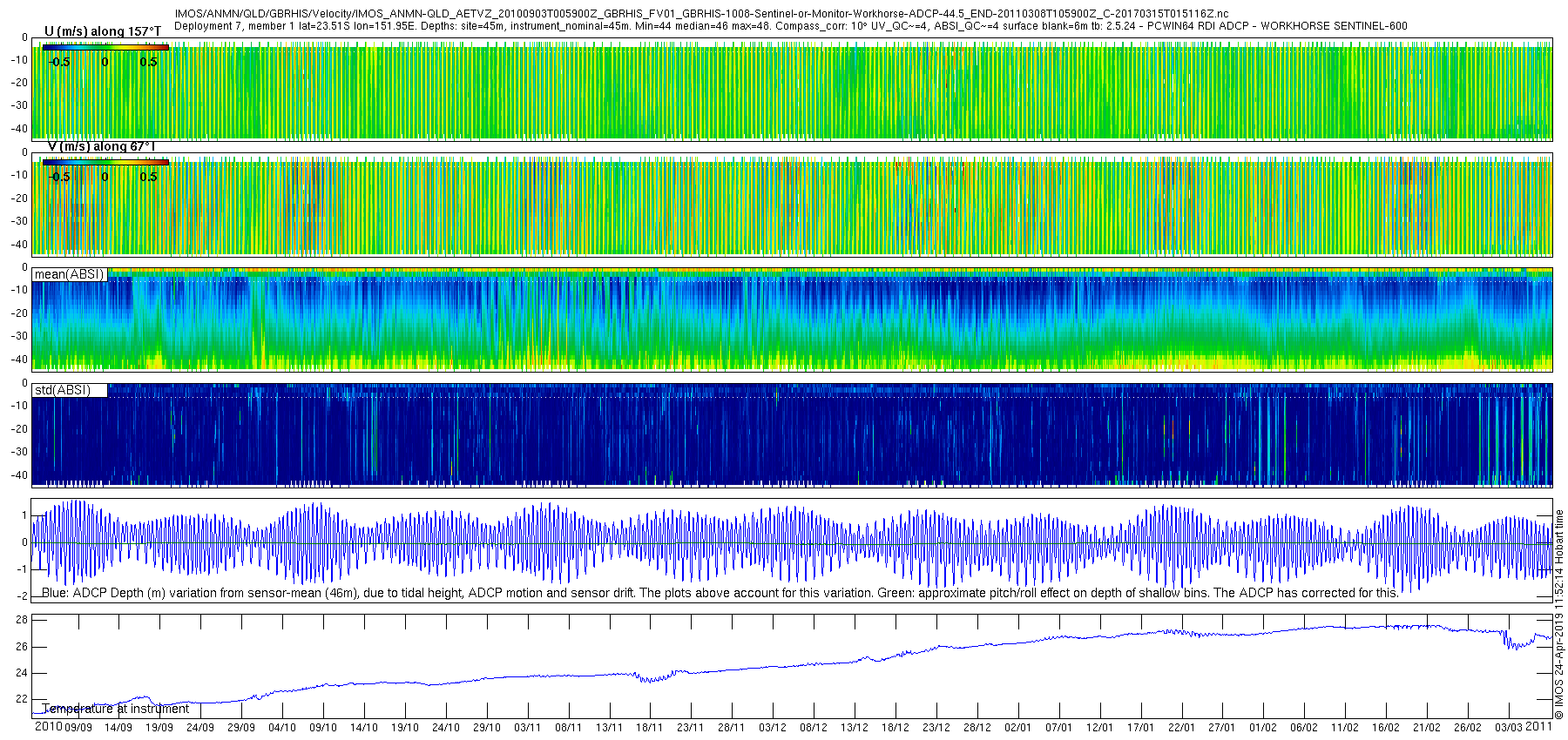The image size is (1568, 740).
Task: Click the '13/12' date tick label
Action: (855, 727)
